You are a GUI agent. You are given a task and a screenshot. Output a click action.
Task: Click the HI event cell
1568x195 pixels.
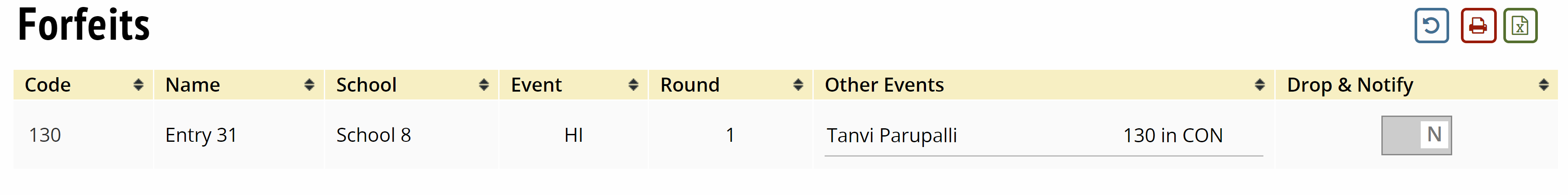(573, 135)
